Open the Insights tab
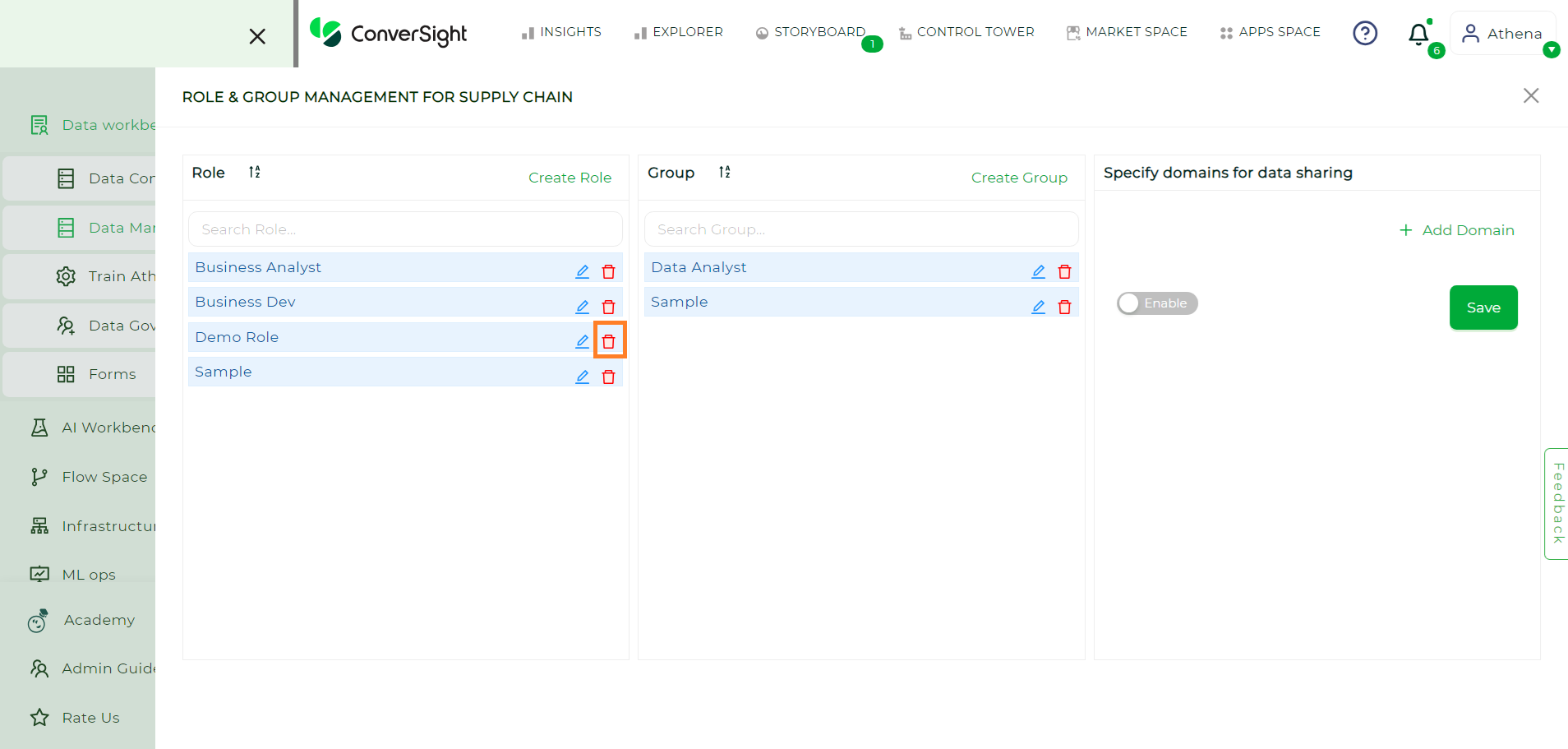 pyautogui.click(x=561, y=32)
